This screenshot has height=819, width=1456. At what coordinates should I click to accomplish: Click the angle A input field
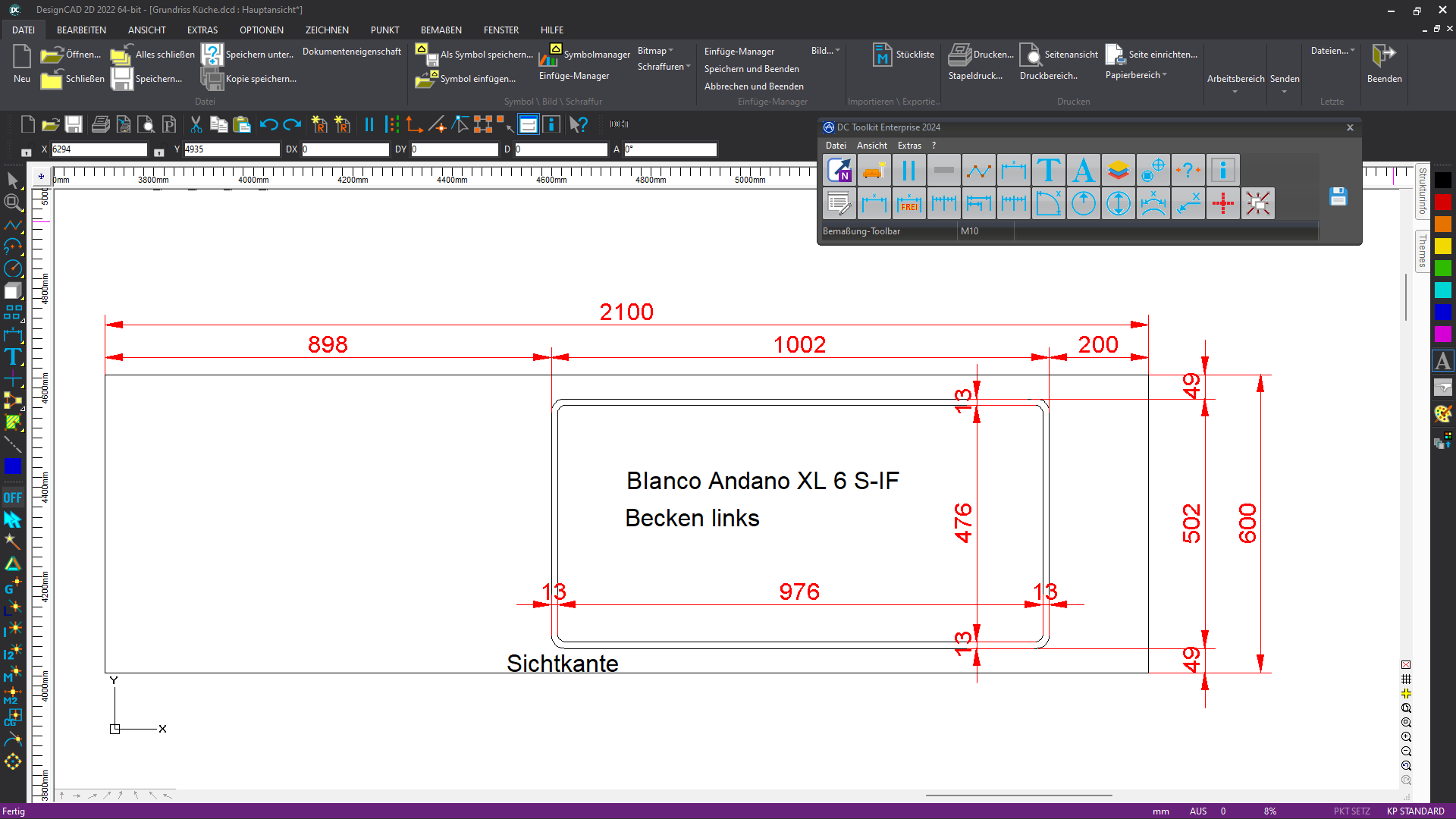[x=670, y=150]
